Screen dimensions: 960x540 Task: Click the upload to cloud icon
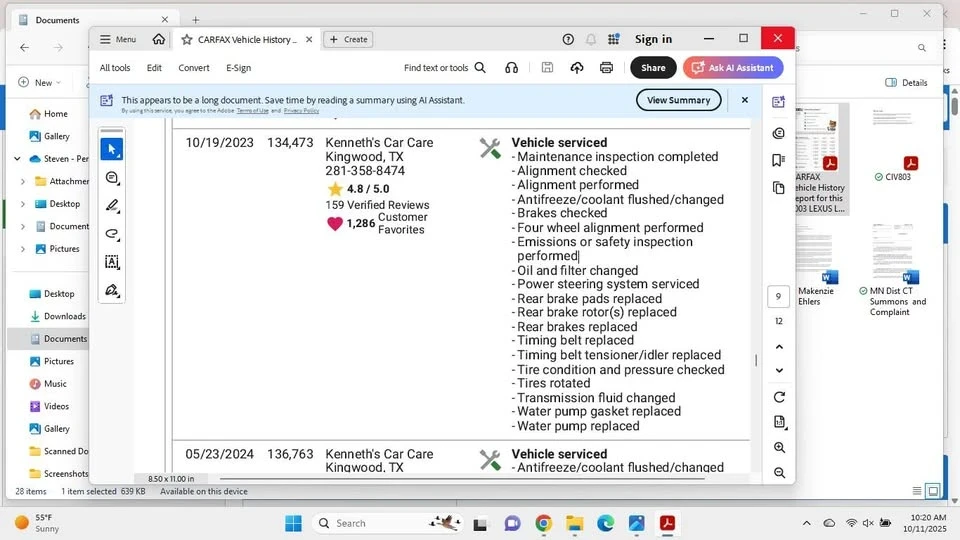click(577, 68)
